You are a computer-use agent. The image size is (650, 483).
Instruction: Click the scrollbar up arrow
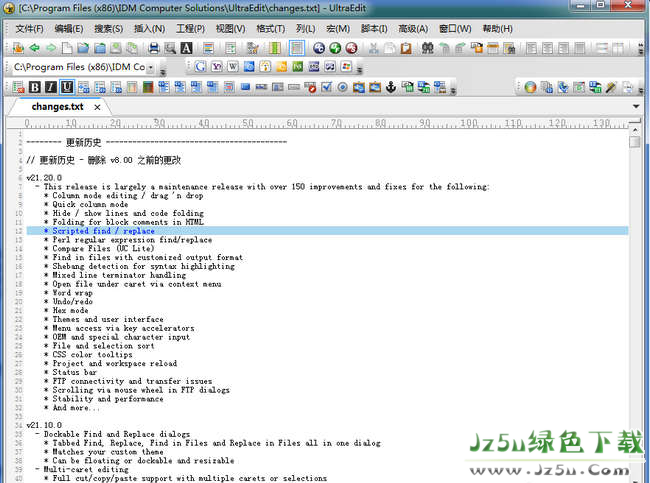634,130
